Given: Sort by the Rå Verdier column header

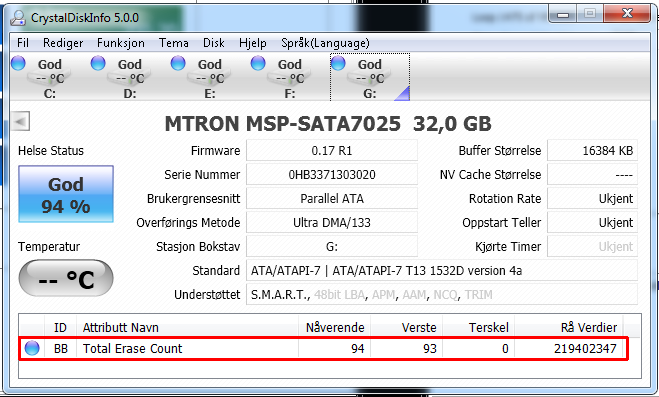Looking at the screenshot, I should tap(569, 327).
